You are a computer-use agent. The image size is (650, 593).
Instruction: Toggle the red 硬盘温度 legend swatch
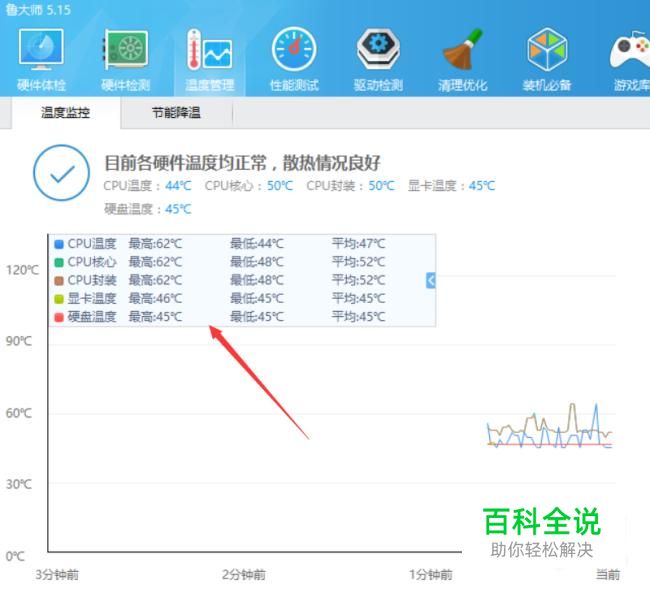(x=59, y=317)
